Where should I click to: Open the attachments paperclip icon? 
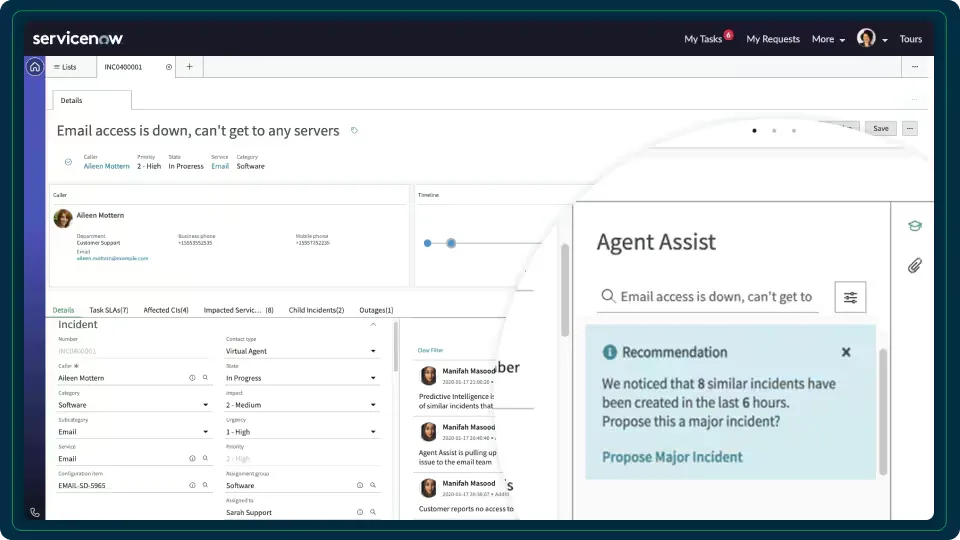[x=915, y=265]
